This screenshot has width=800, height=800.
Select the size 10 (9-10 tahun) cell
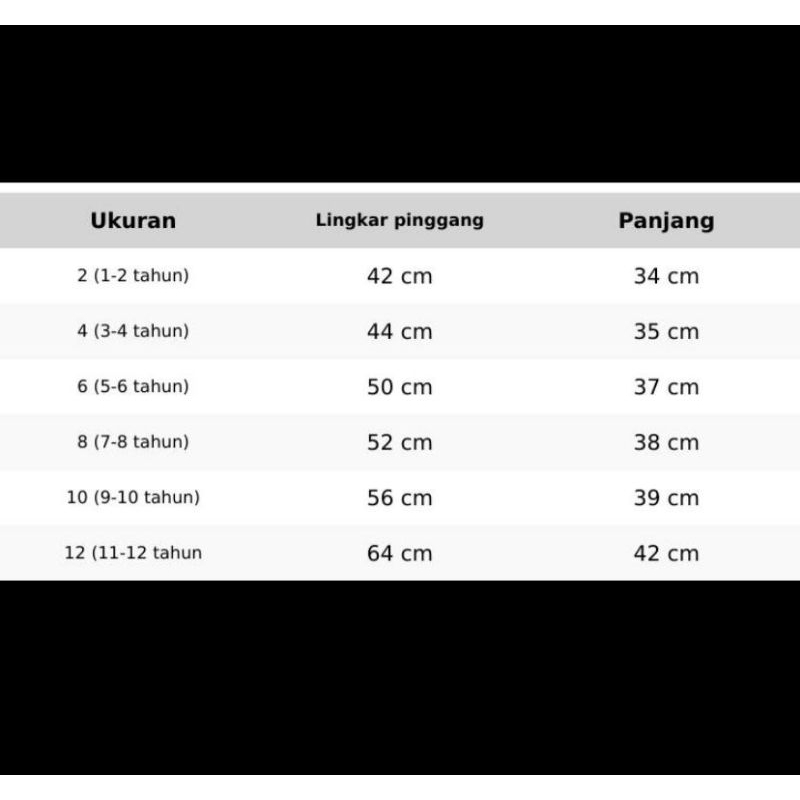coord(133,497)
